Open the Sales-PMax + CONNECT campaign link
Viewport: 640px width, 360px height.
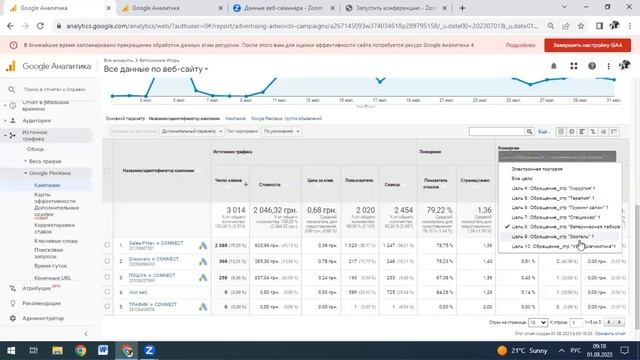156,243
